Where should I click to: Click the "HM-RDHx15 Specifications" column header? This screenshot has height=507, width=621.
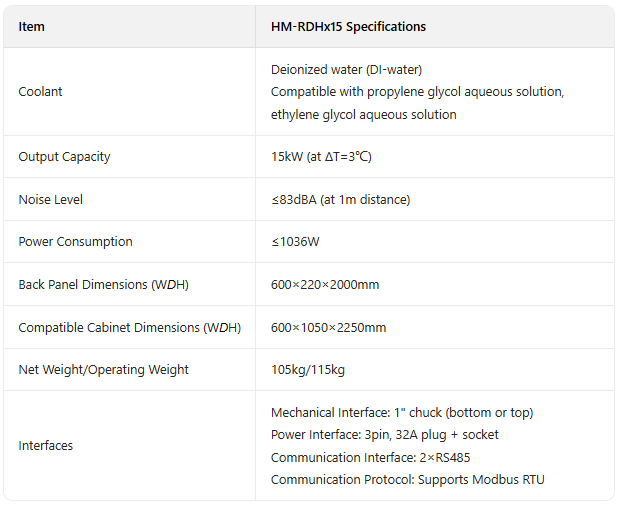(x=348, y=27)
